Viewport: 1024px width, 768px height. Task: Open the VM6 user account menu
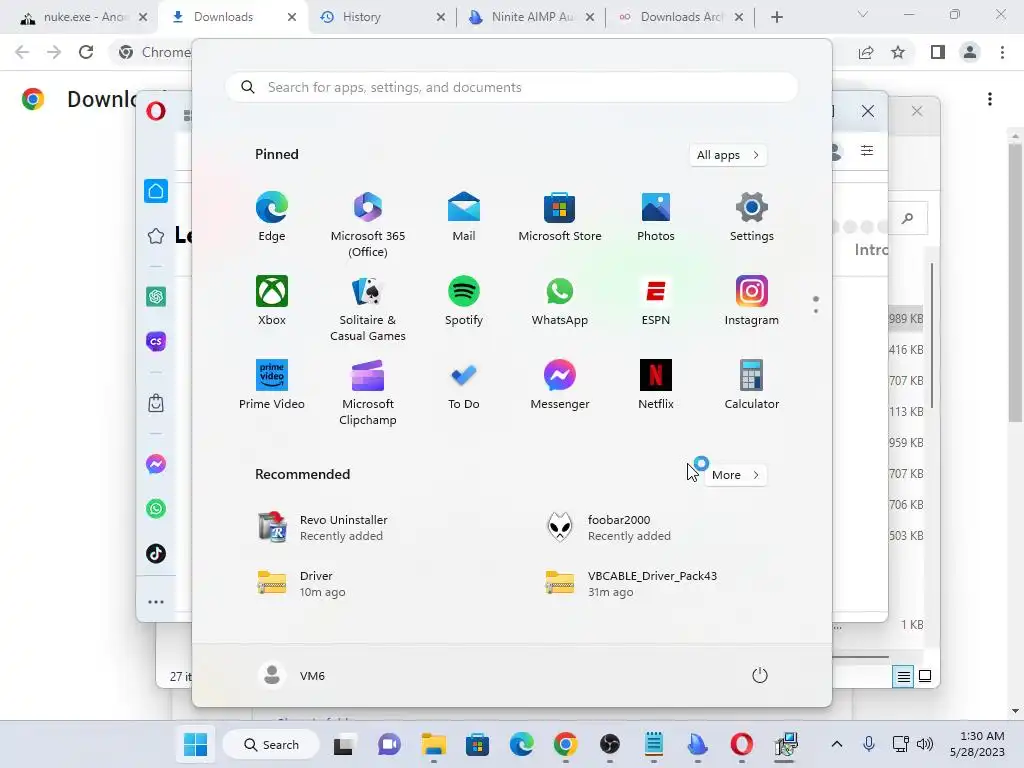pyautogui.click(x=291, y=675)
